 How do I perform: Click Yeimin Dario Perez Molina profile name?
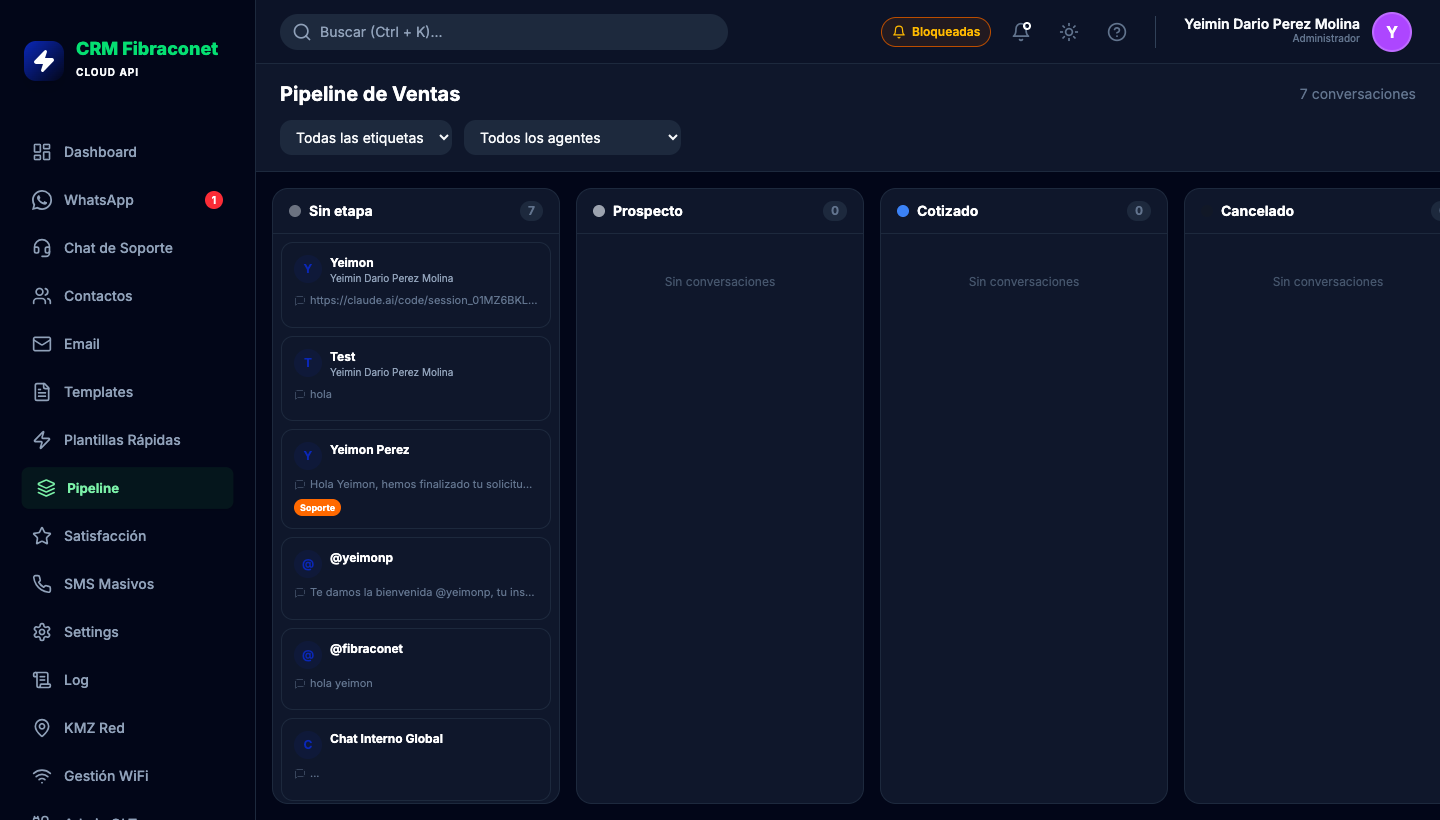[x=1272, y=24]
